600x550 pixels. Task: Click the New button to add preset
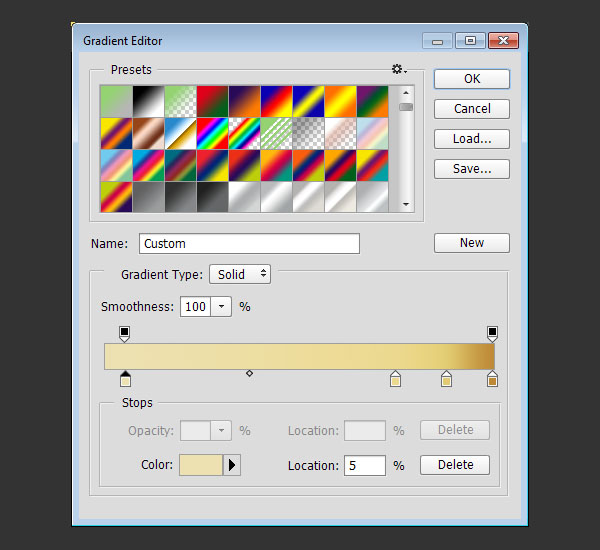[x=472, y=243]
